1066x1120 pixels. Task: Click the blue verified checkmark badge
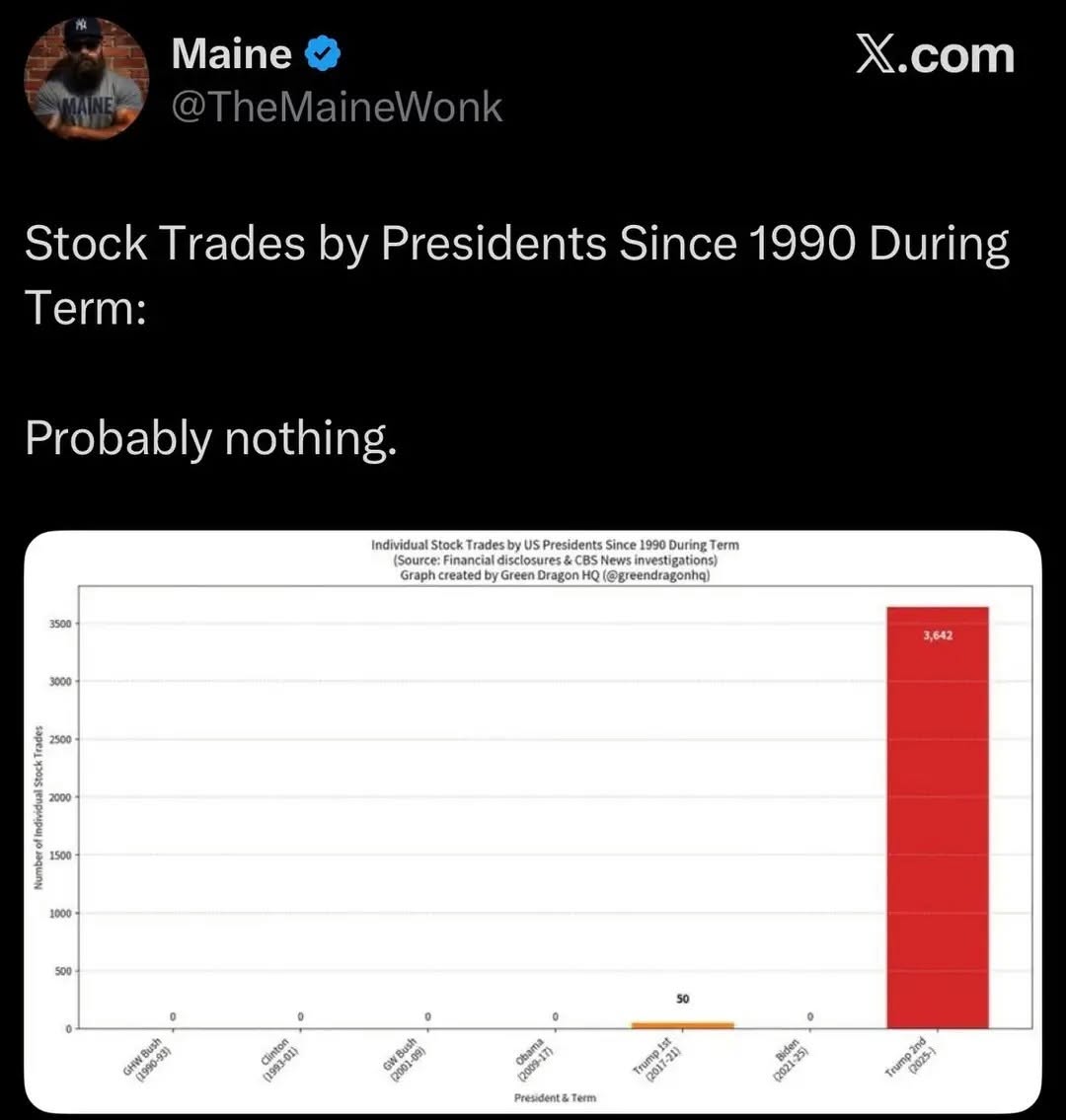323,53
